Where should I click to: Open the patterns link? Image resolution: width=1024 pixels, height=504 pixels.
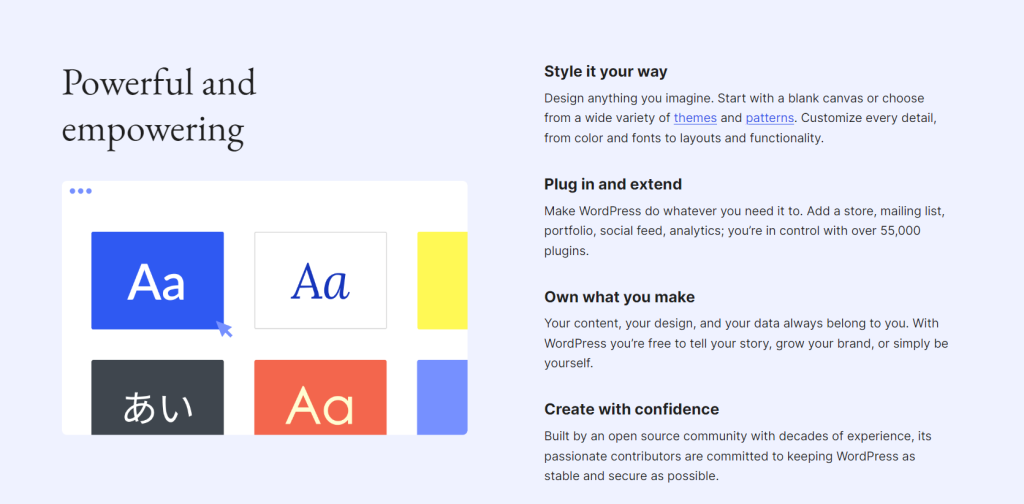770,118
